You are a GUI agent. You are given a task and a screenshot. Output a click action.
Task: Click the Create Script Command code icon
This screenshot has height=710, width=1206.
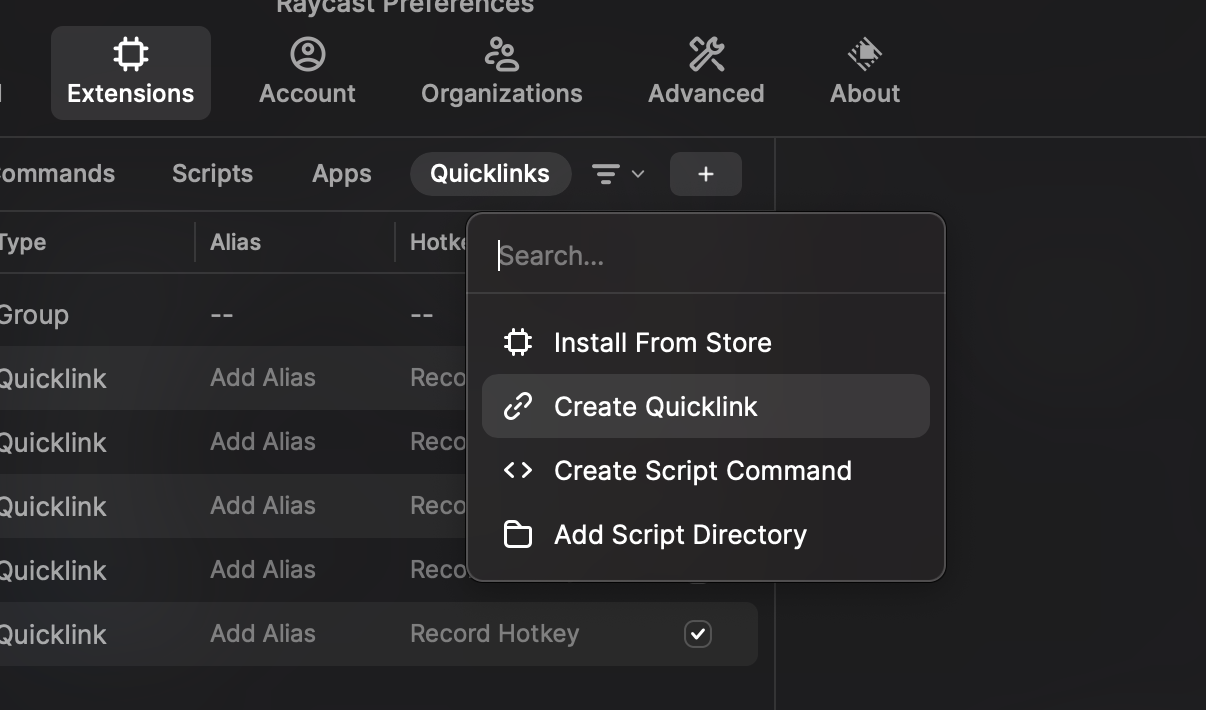[517, 470]
